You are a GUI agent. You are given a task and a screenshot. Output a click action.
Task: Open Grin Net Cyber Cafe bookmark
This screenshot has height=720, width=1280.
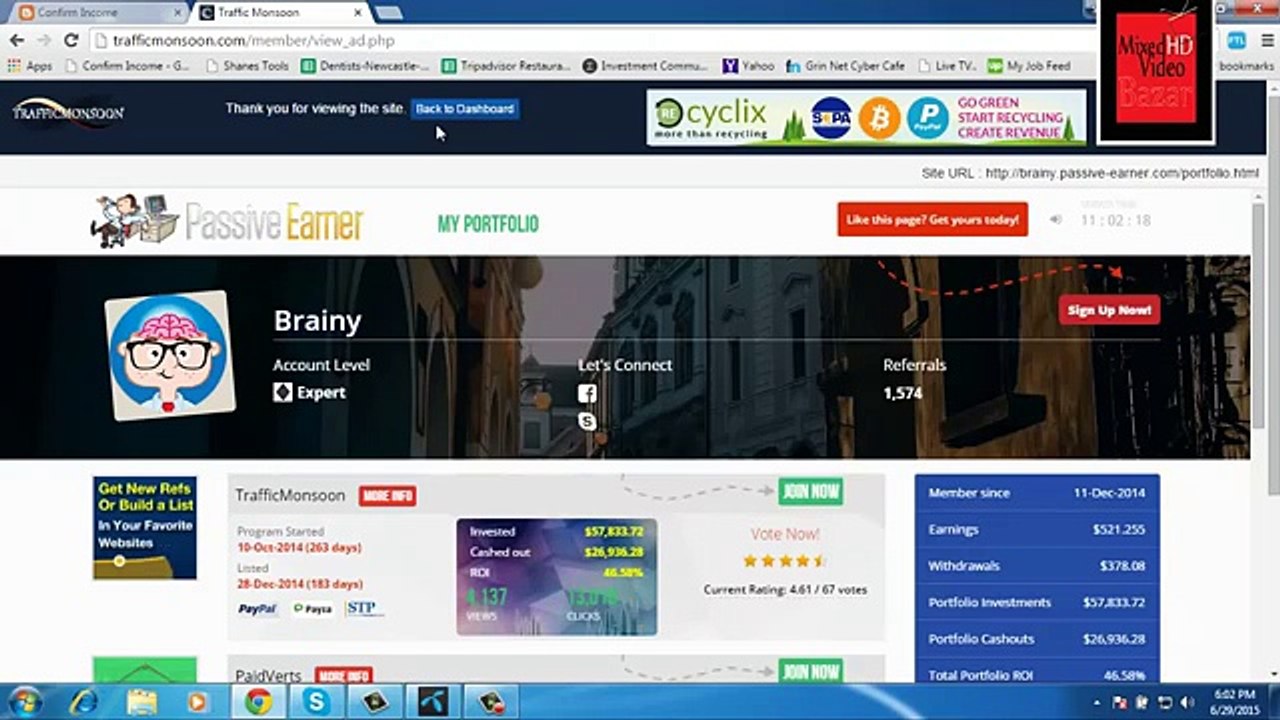[845, 66]
